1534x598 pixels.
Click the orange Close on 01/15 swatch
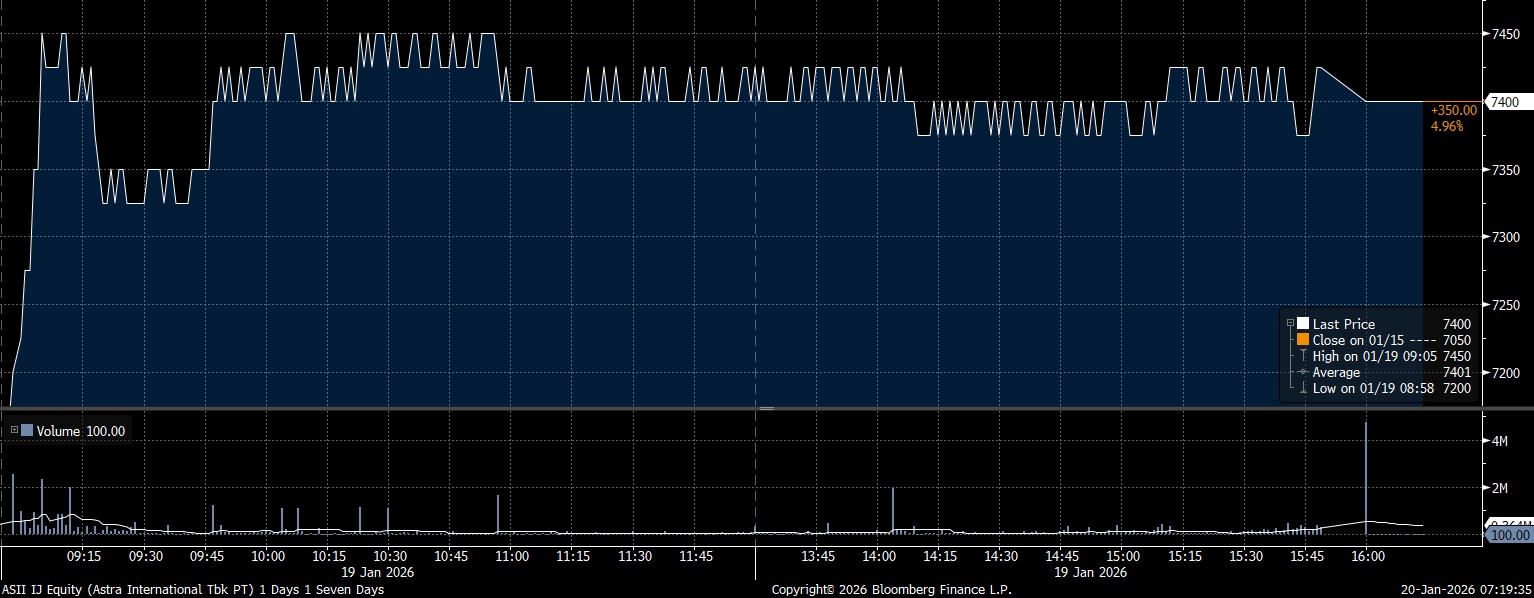tap(1303, 340)
